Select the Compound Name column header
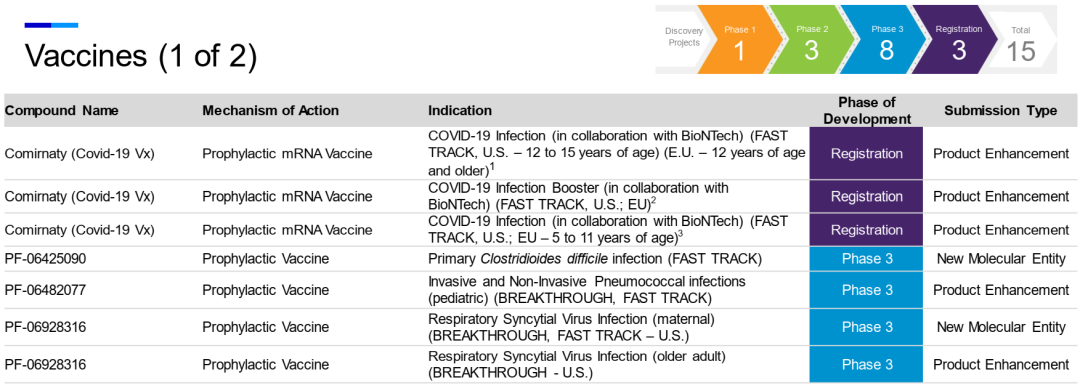 tap(62, 110)
